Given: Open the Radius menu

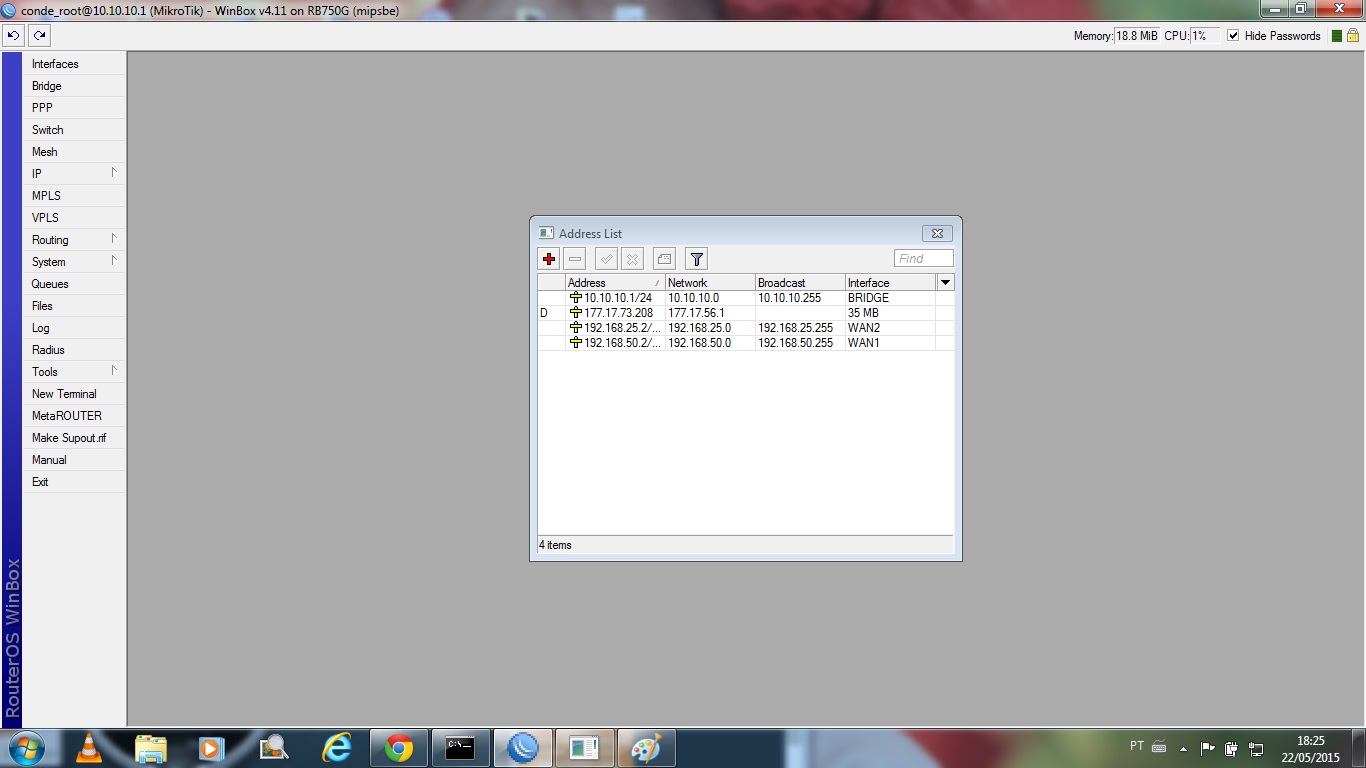Looking at the screenshot, I should [74, 350].
